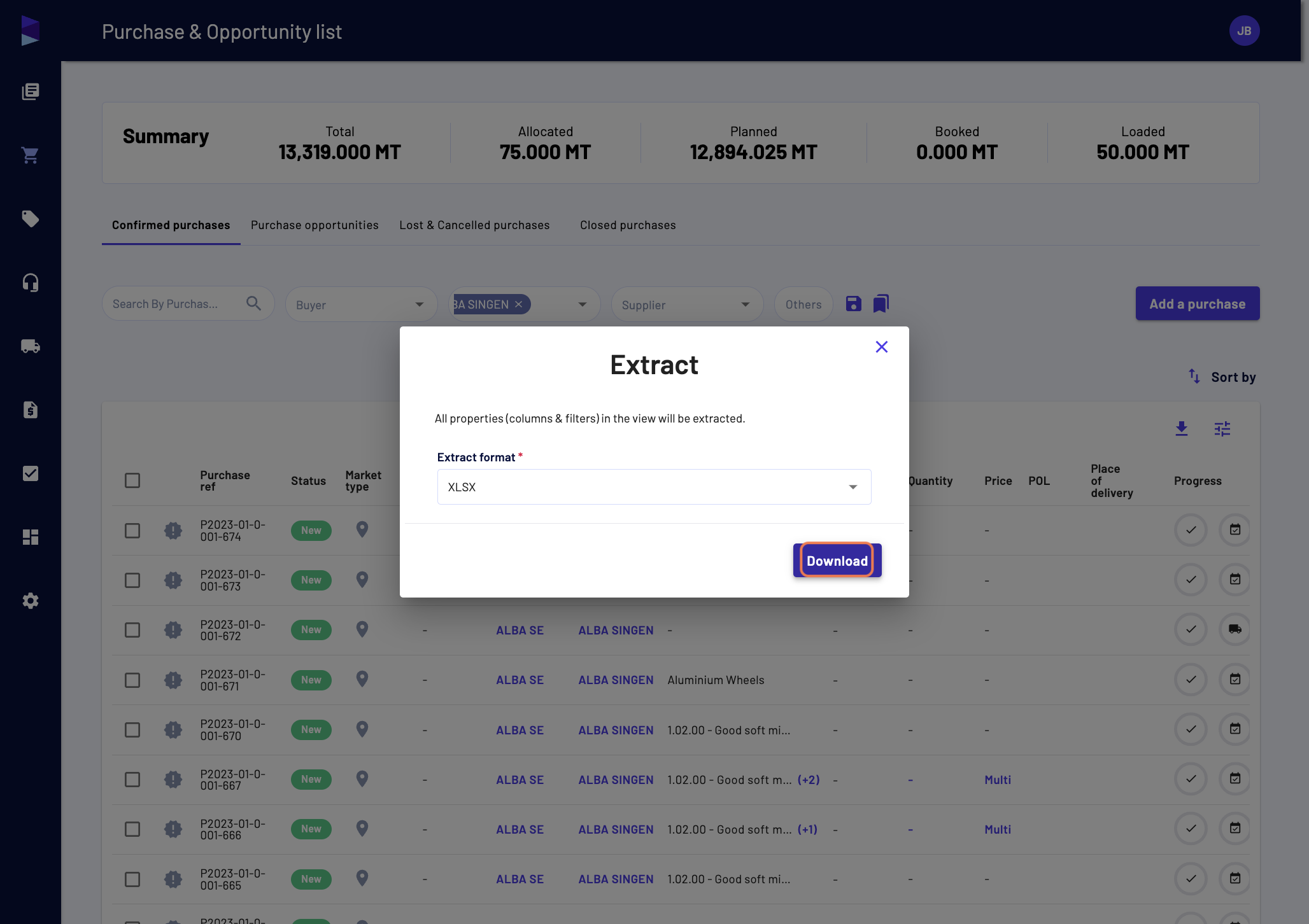Open the JB user avatar menu
1309x924 pixels.
point(1244,31)
